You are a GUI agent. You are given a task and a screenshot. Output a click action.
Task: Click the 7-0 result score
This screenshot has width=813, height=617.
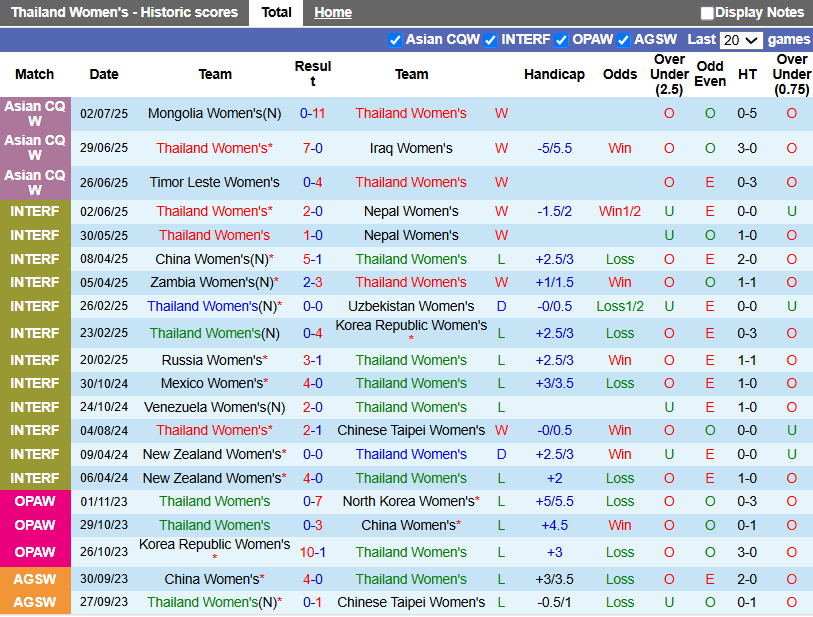pos(313,148)
